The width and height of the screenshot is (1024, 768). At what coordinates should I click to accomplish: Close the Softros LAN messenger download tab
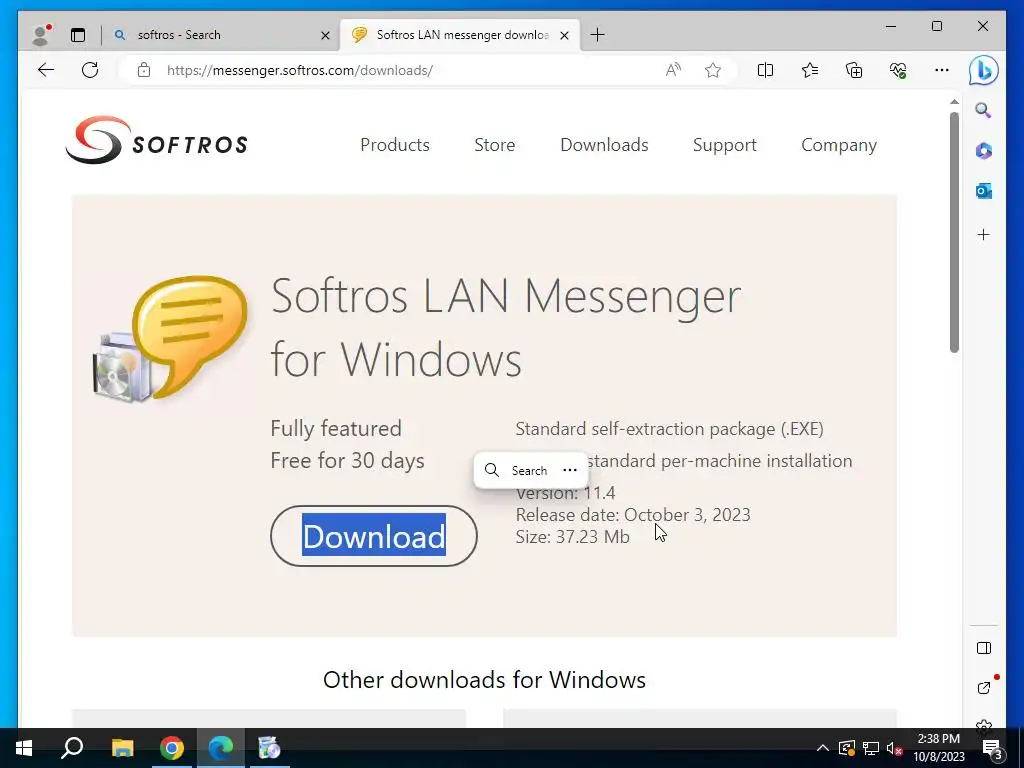pos(565,35)
